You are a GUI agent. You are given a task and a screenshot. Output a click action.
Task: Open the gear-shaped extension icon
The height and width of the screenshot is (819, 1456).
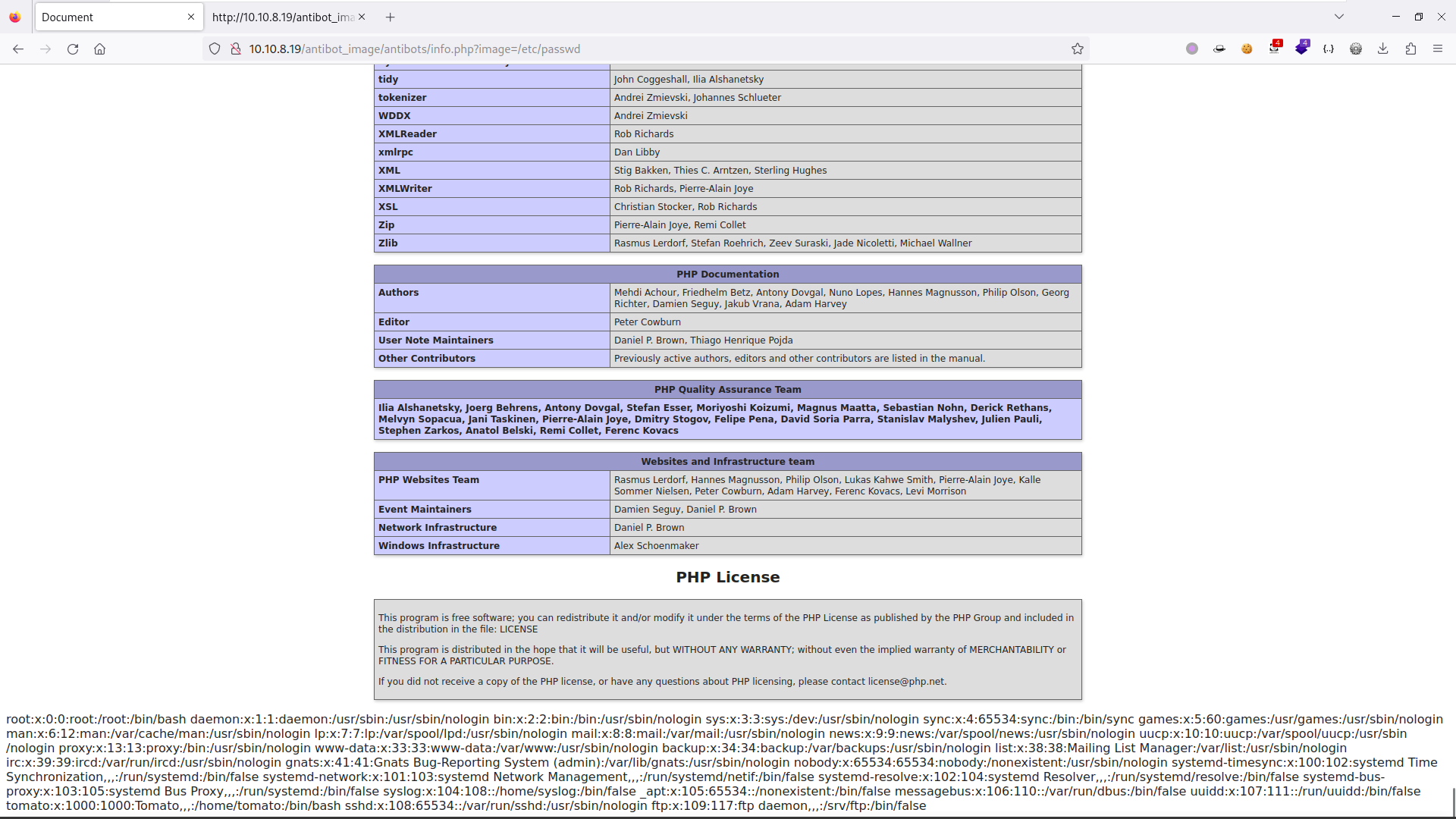(1356, 49)
